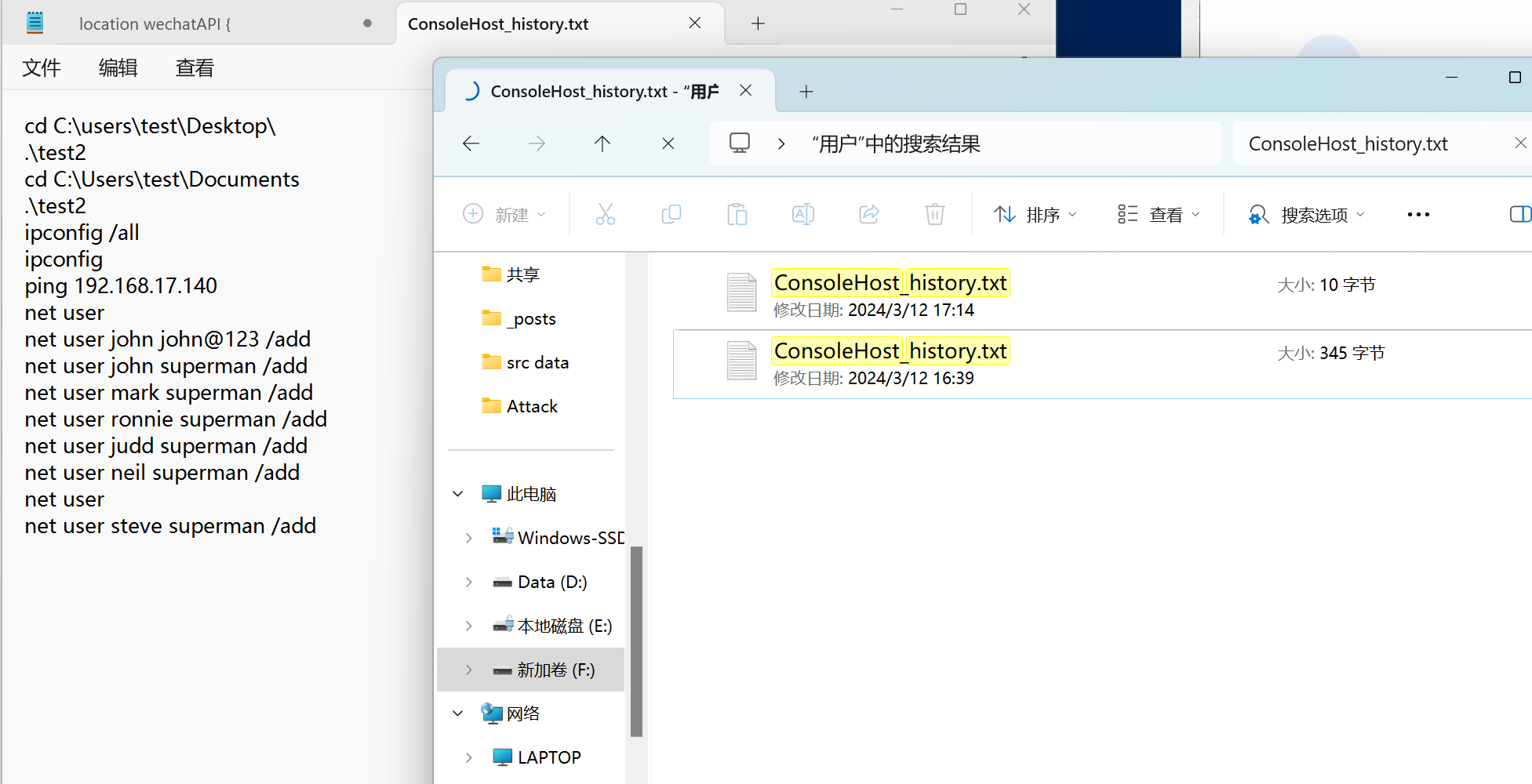Click the Rename icon in Explorer toolbar

tap(803, 214)
